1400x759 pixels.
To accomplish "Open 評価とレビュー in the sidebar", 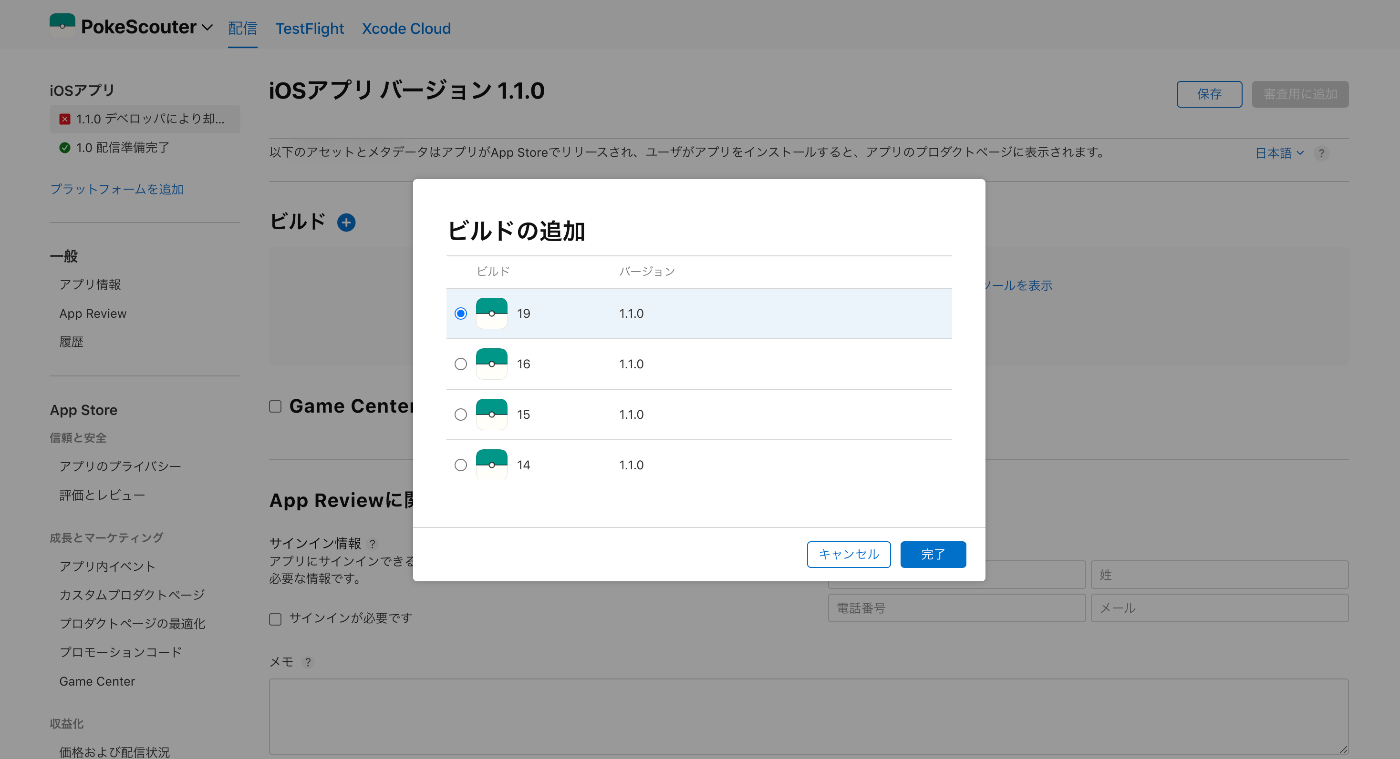I will pos(102,496).
